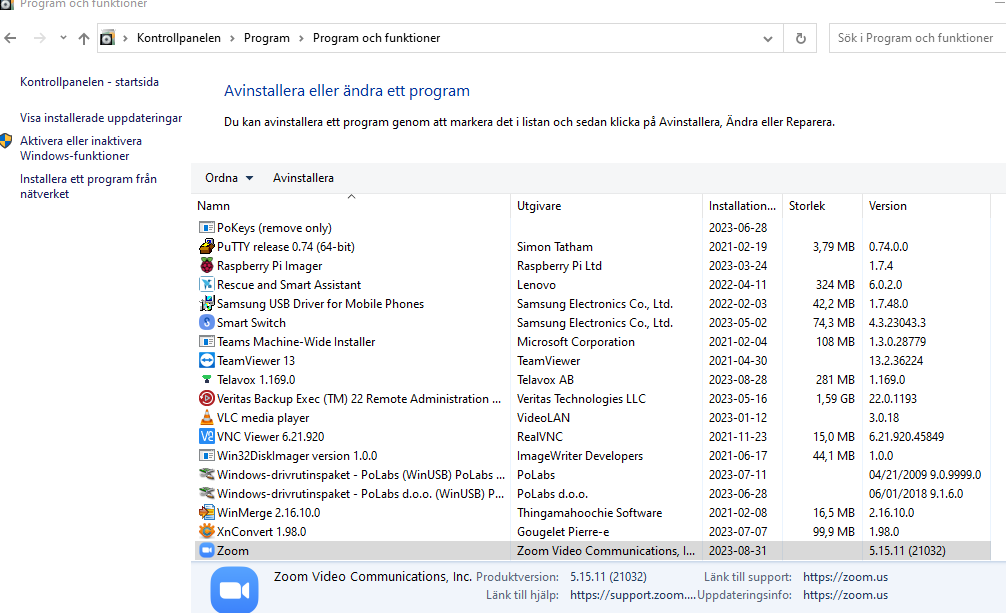Open the recent locations dropdown arrow
Screen dimensions: 1006x613
coord(63,37)
